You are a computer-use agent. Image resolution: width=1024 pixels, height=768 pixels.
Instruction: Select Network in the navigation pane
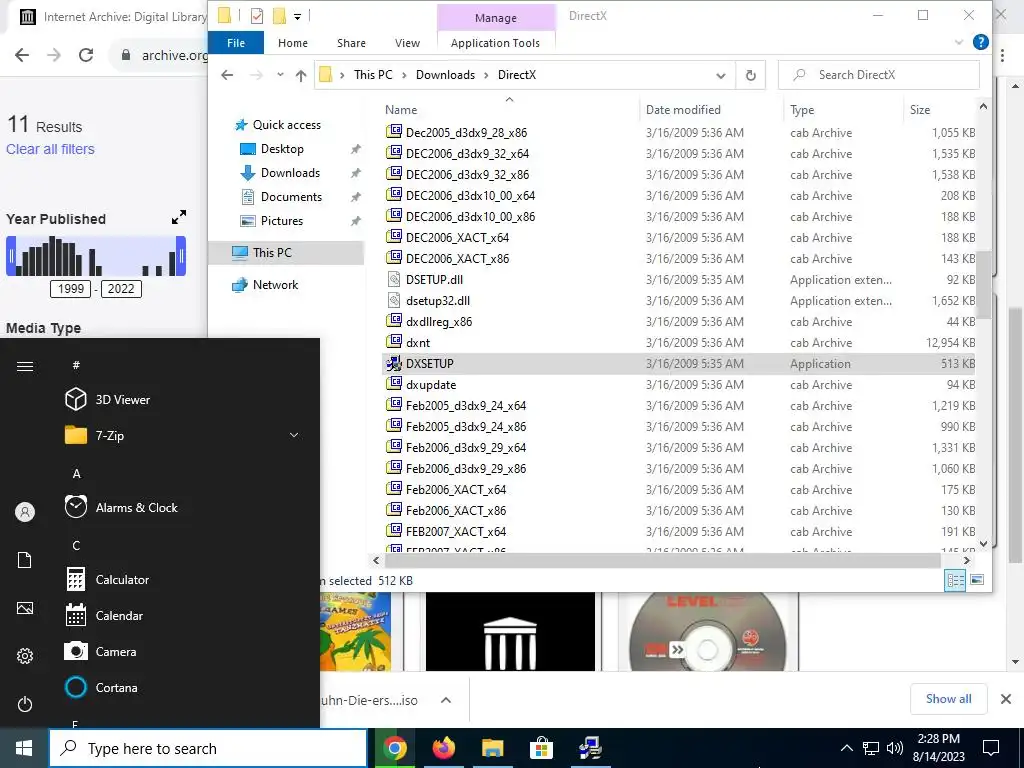point(275,285)
